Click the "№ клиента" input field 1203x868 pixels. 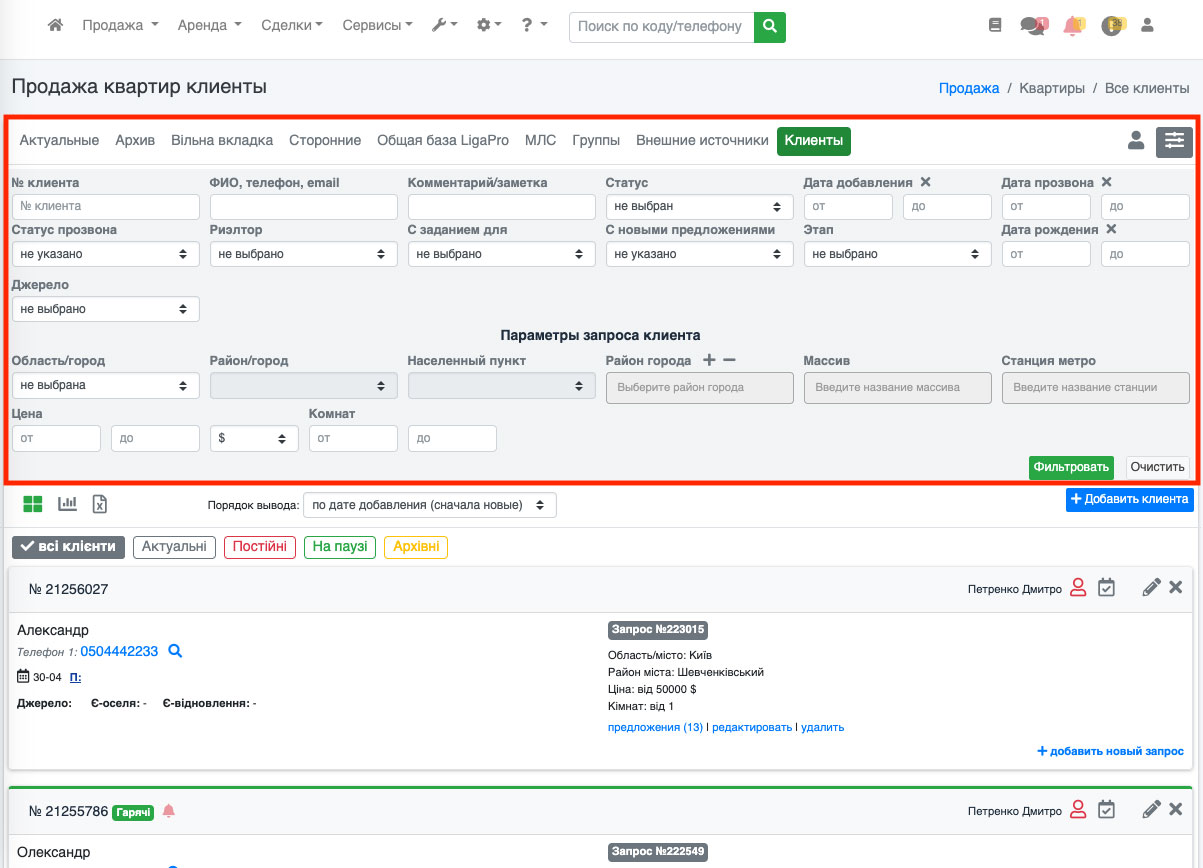pos(105,207)
